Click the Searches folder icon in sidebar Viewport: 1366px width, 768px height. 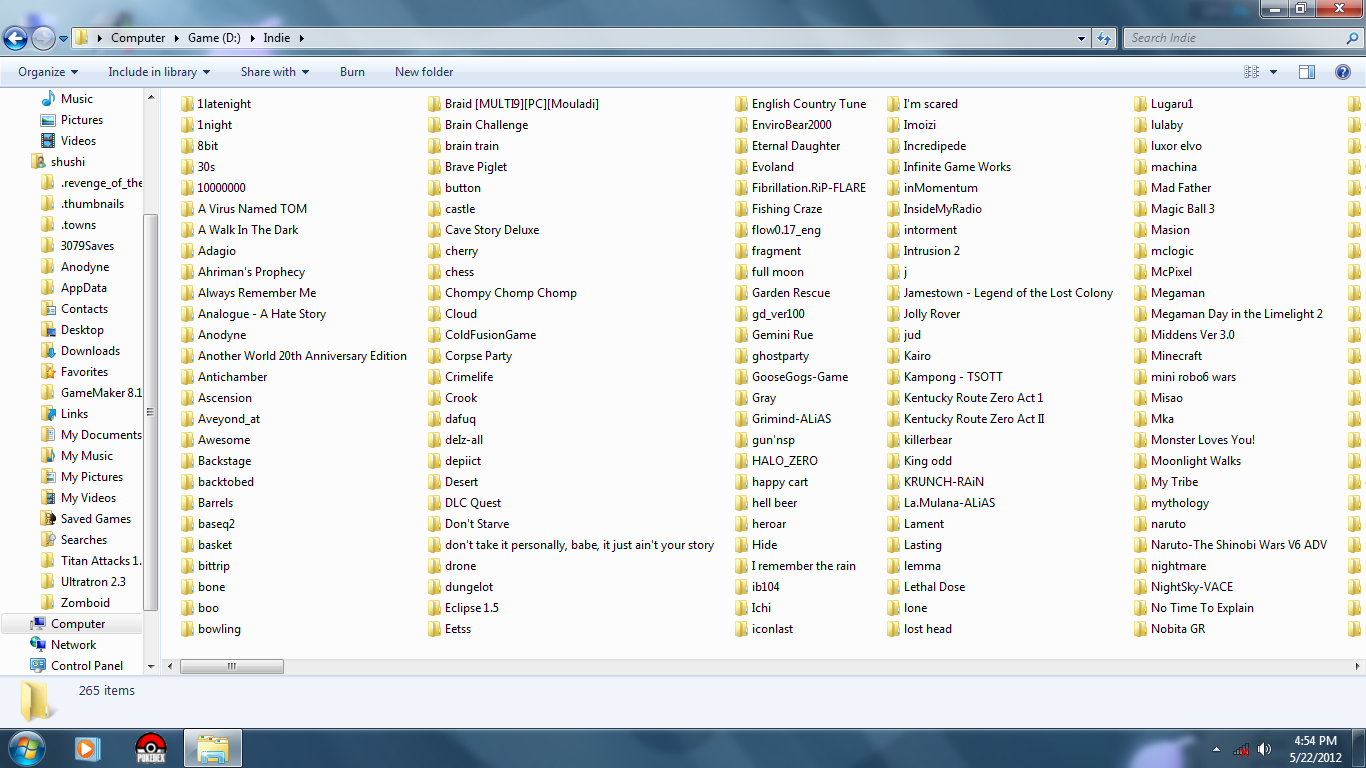click(x=47, y=540)
